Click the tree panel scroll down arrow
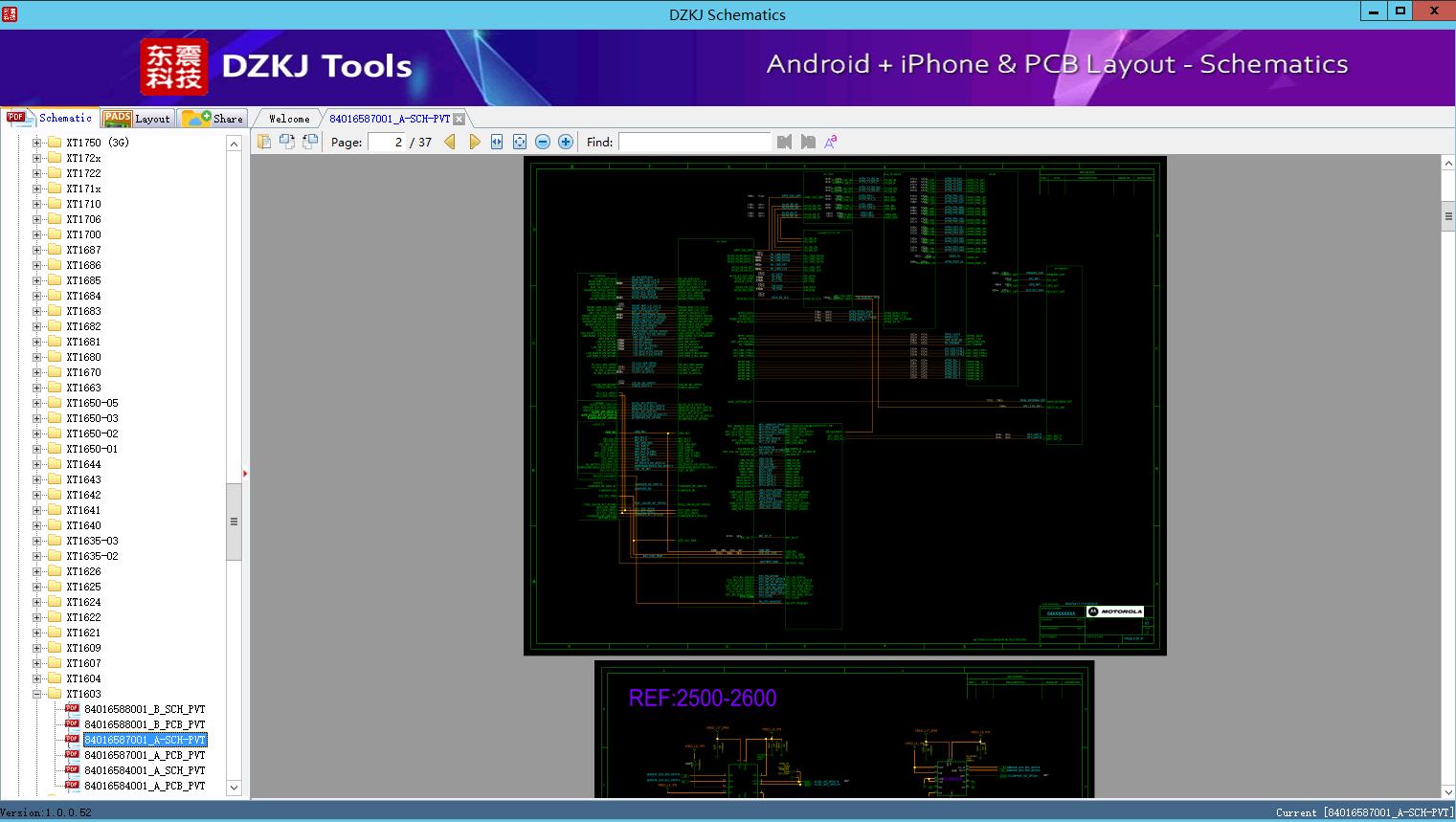Image resolution: width=1456 pixels, height=822 pixels. [234, 788]
